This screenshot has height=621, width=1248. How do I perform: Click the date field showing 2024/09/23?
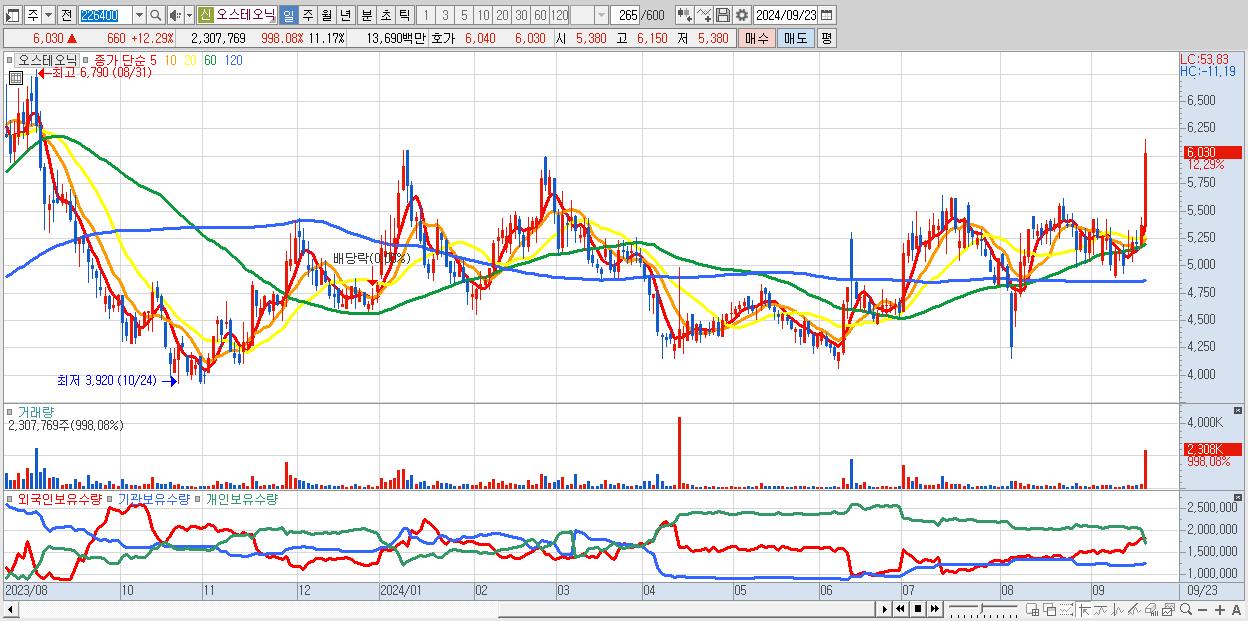785,15
